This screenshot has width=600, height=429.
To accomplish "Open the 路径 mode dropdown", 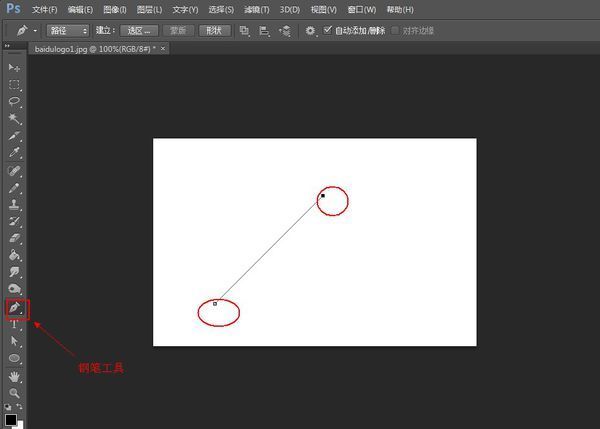I will pyautogui.click(x=68, y=31).
